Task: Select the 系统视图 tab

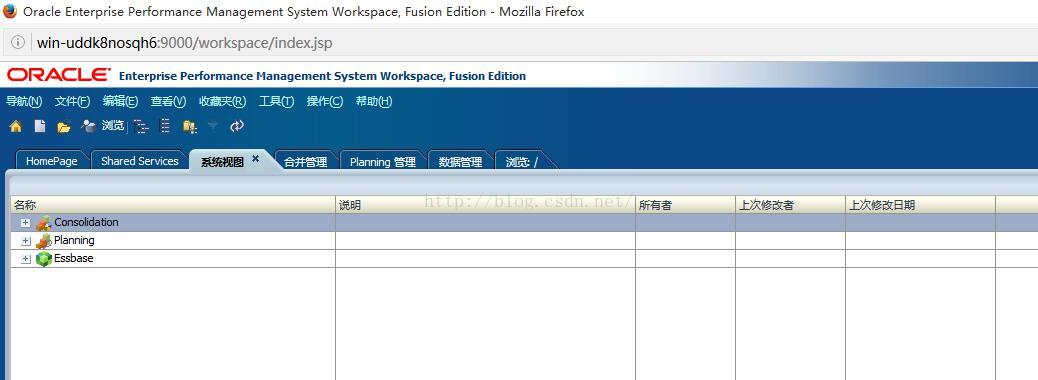Action: [x=222, y=162]
